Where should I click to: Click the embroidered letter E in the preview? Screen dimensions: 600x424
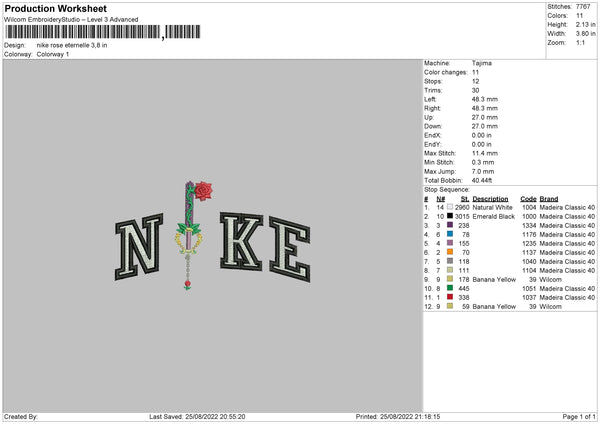tap(290, 249)
